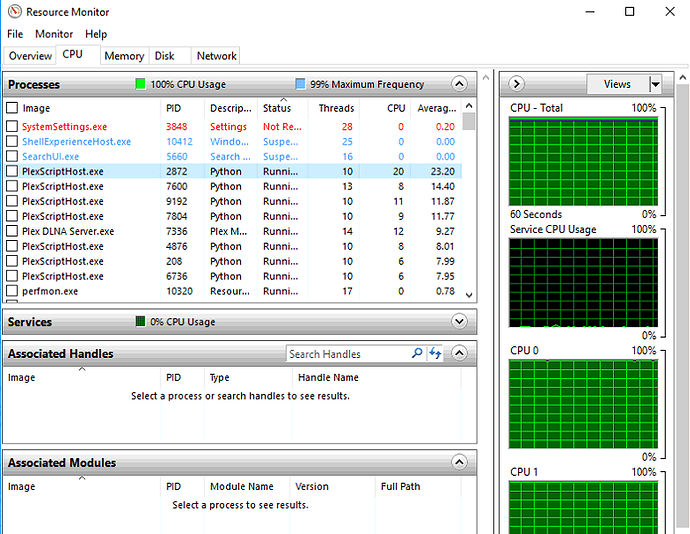Switch to the Network tab

tap(217, 56)
